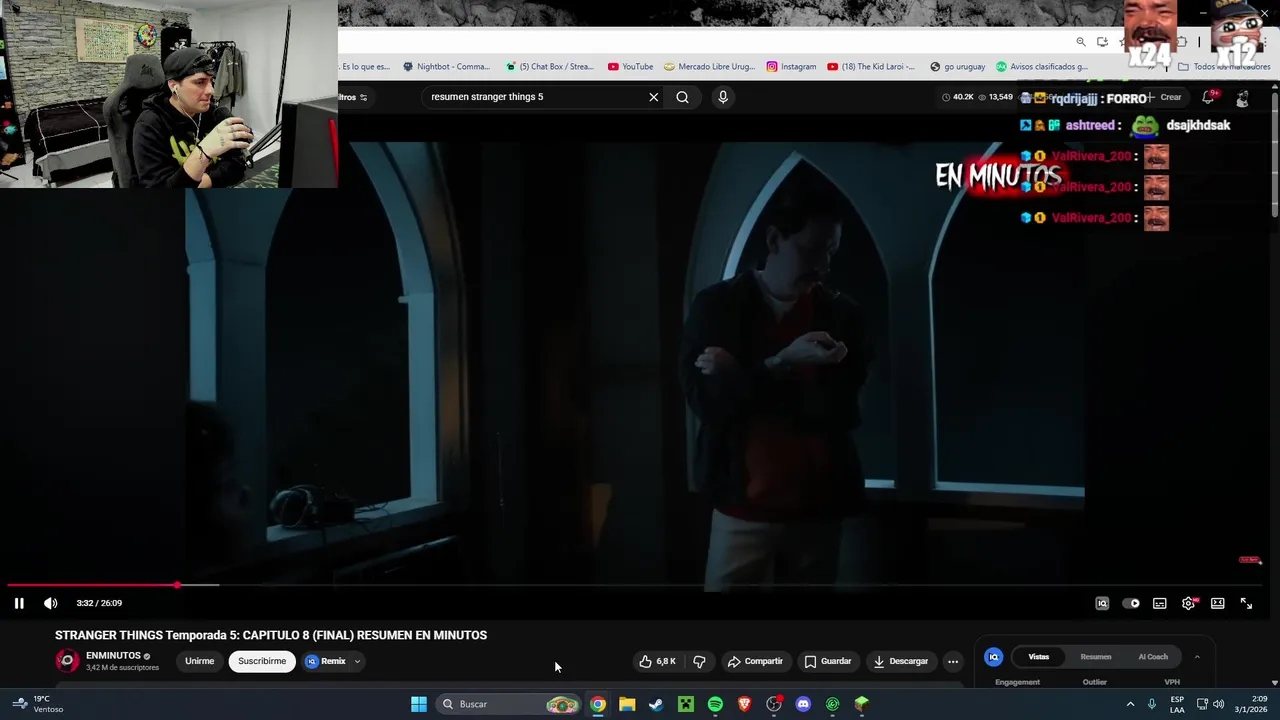
Task: Open File Explorer from taskbar
Action: [627, 704]
